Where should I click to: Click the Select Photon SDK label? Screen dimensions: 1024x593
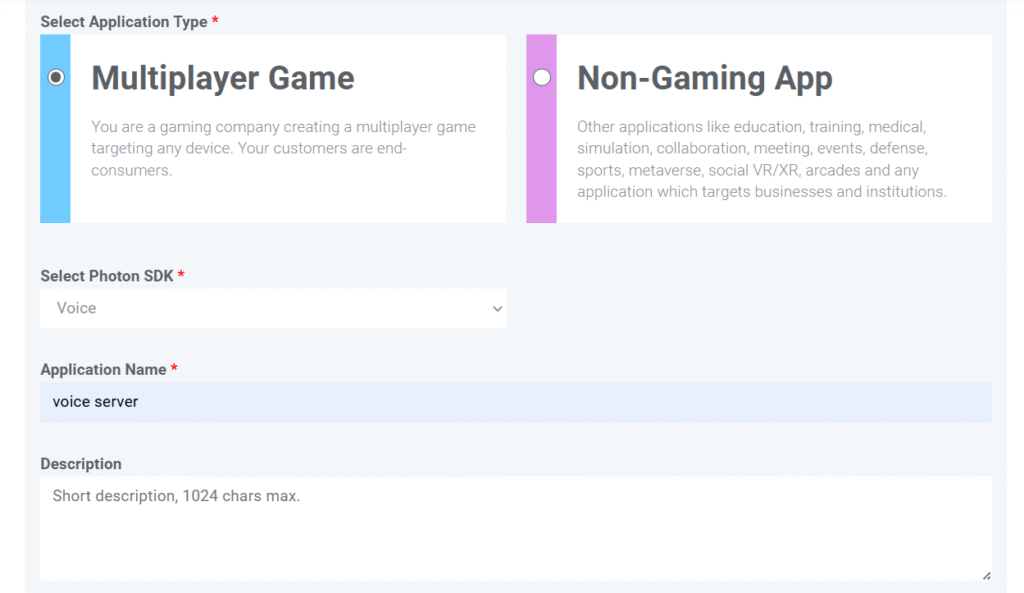[x=106, y=276]
